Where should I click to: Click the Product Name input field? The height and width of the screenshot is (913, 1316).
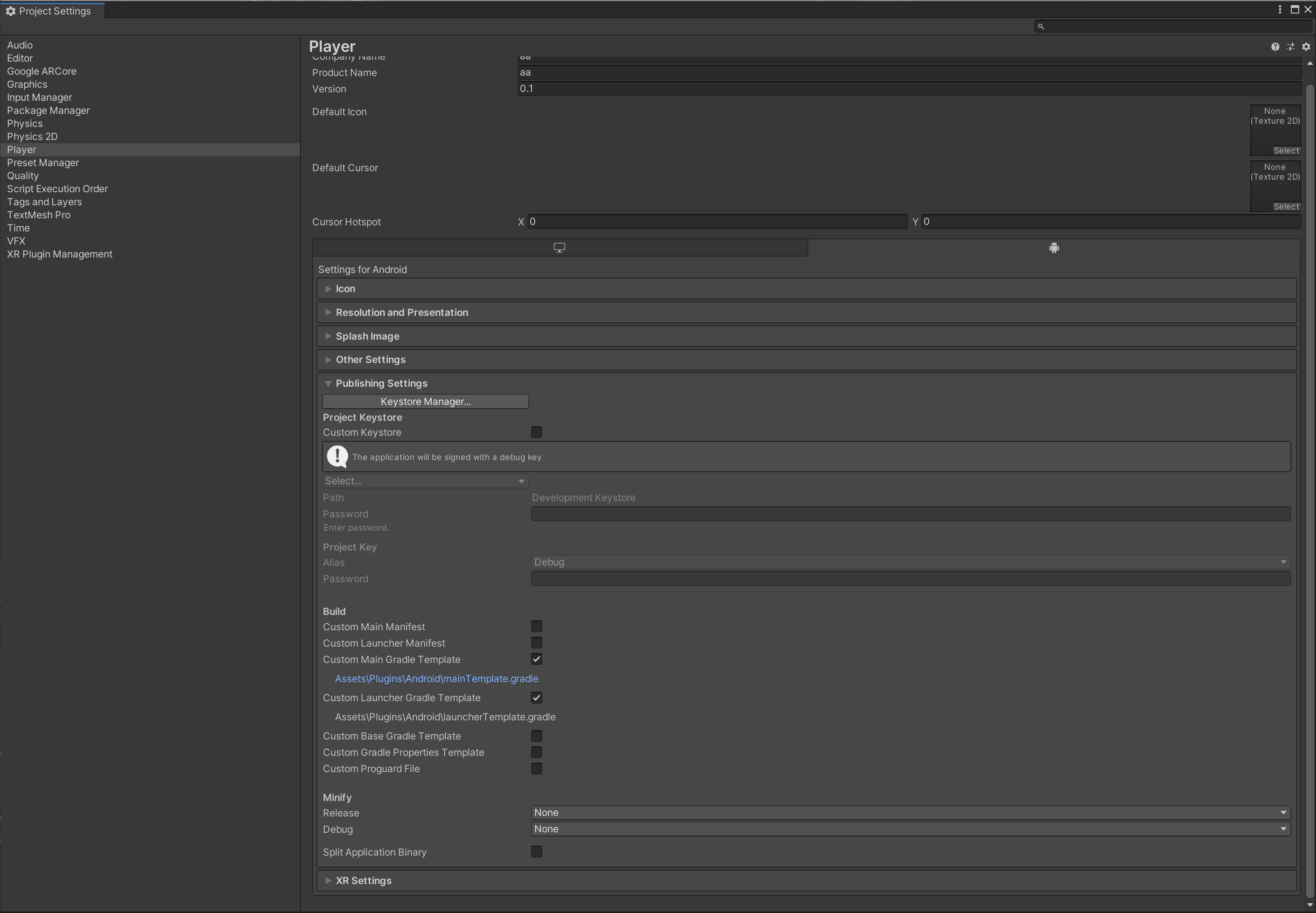coord(909,73)
